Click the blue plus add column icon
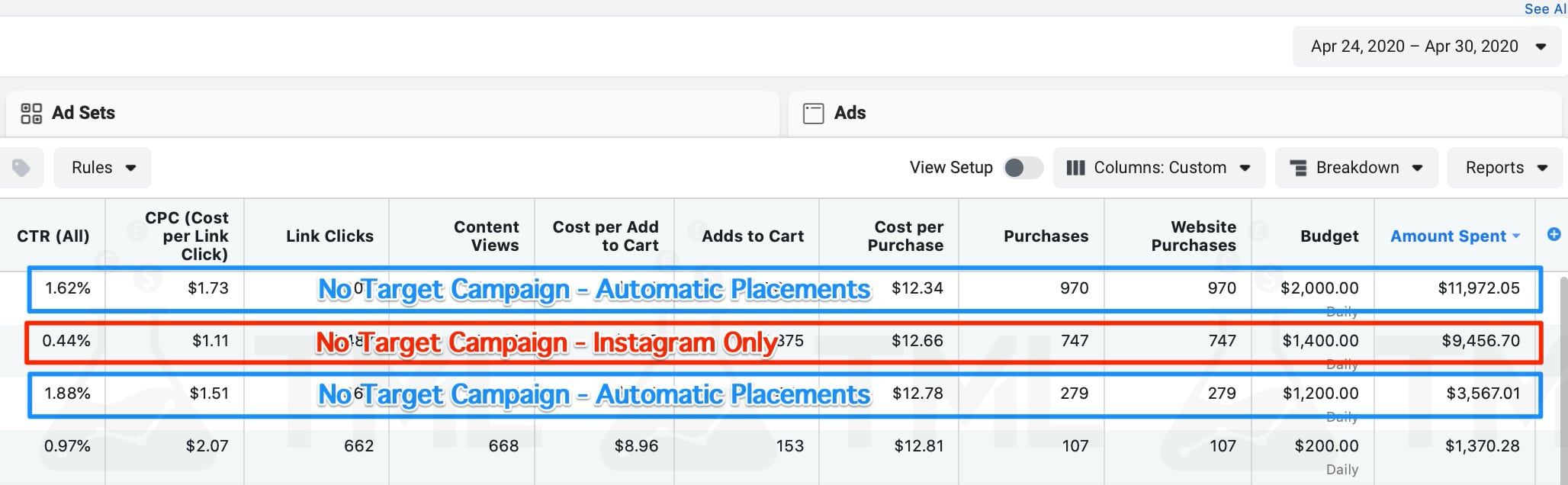 (1554, 235)
